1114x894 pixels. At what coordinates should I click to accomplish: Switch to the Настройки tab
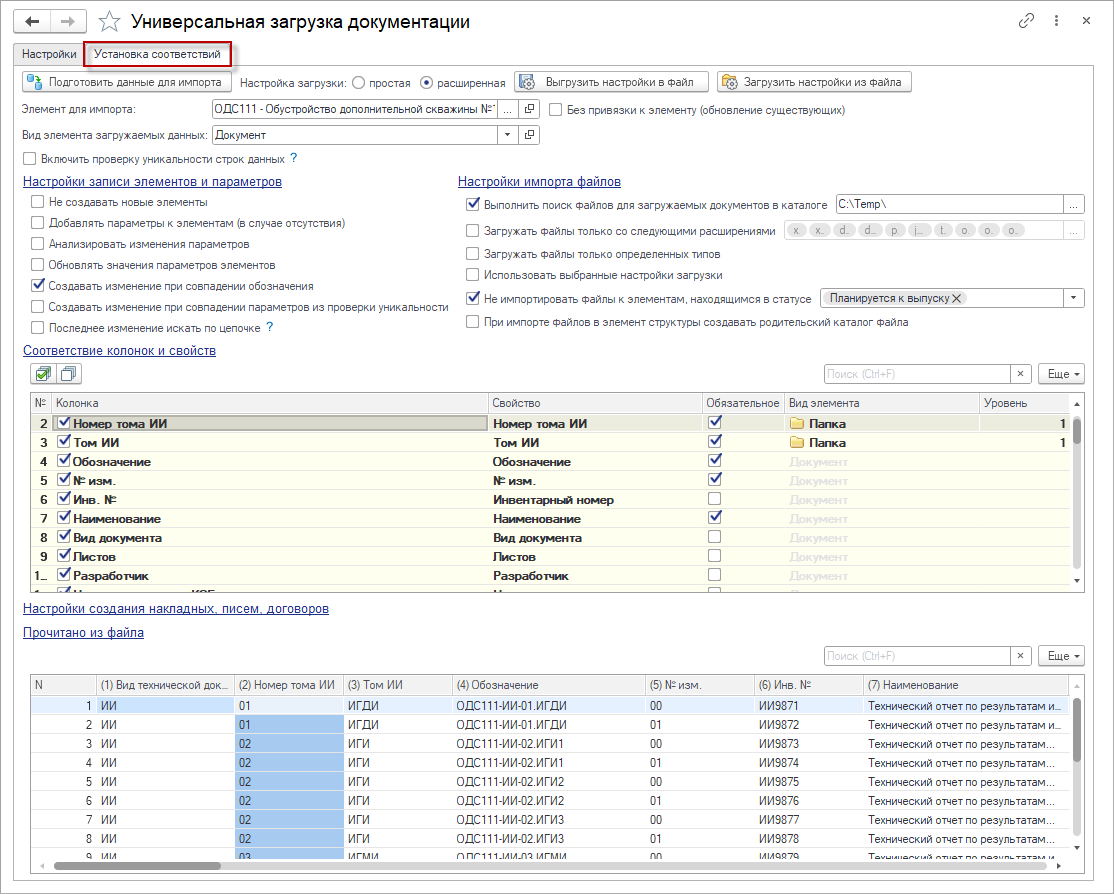[x=49, y=54]
